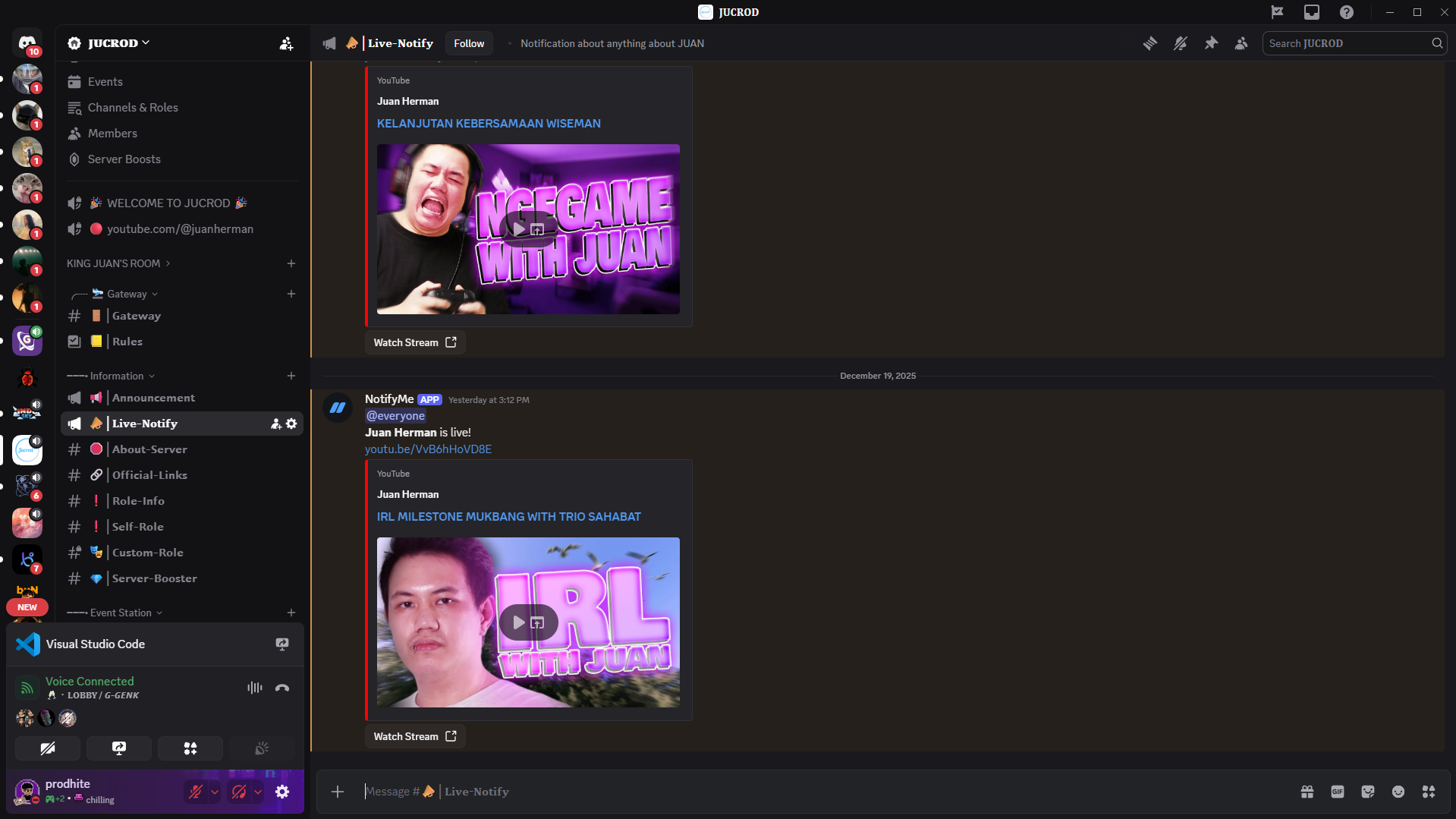Open the inbox icon in title bar
This screenshot has width=1456, height=819.
pyautogui.click(x=1312, y=12)
